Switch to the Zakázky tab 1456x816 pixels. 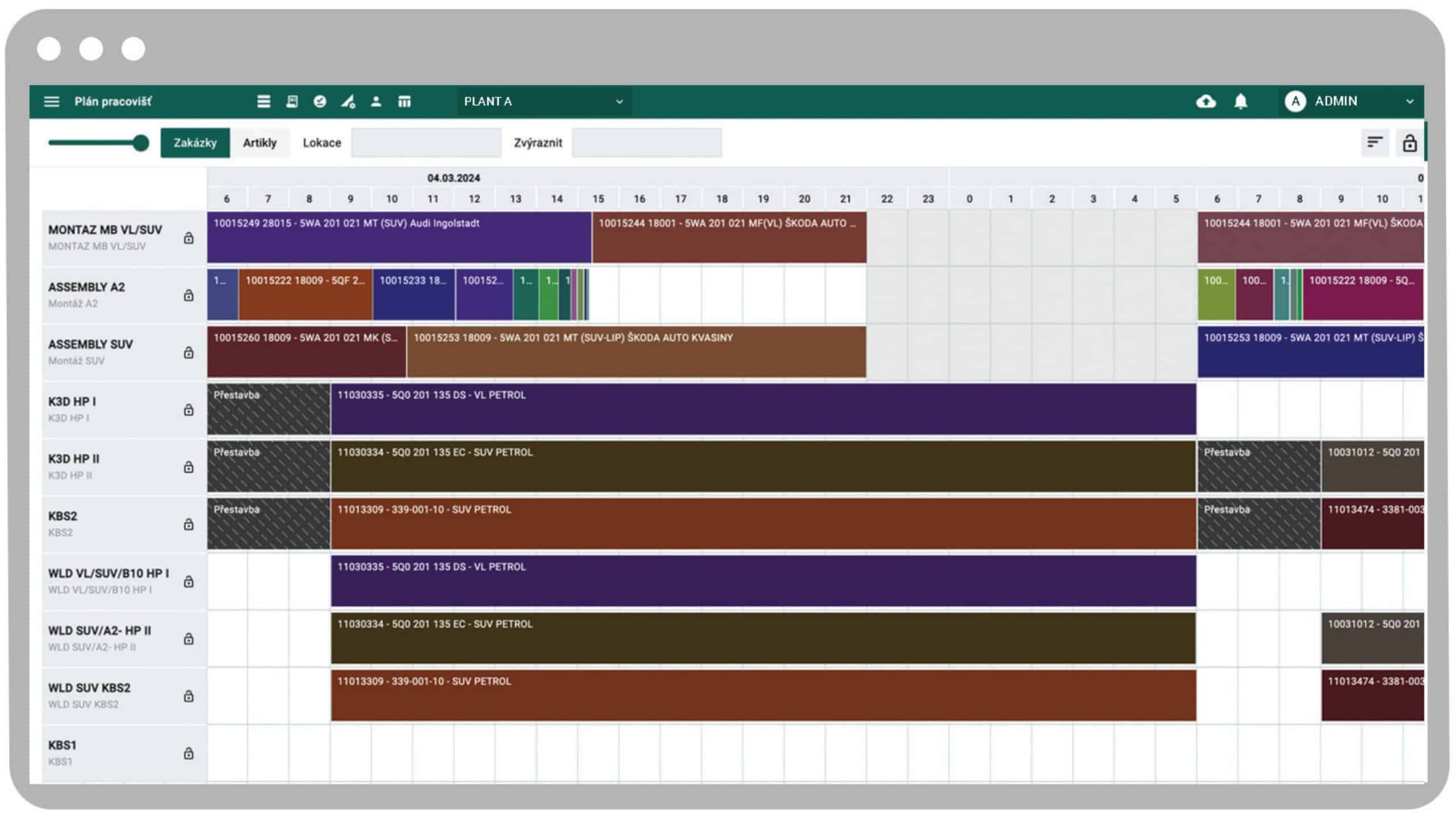195,143
